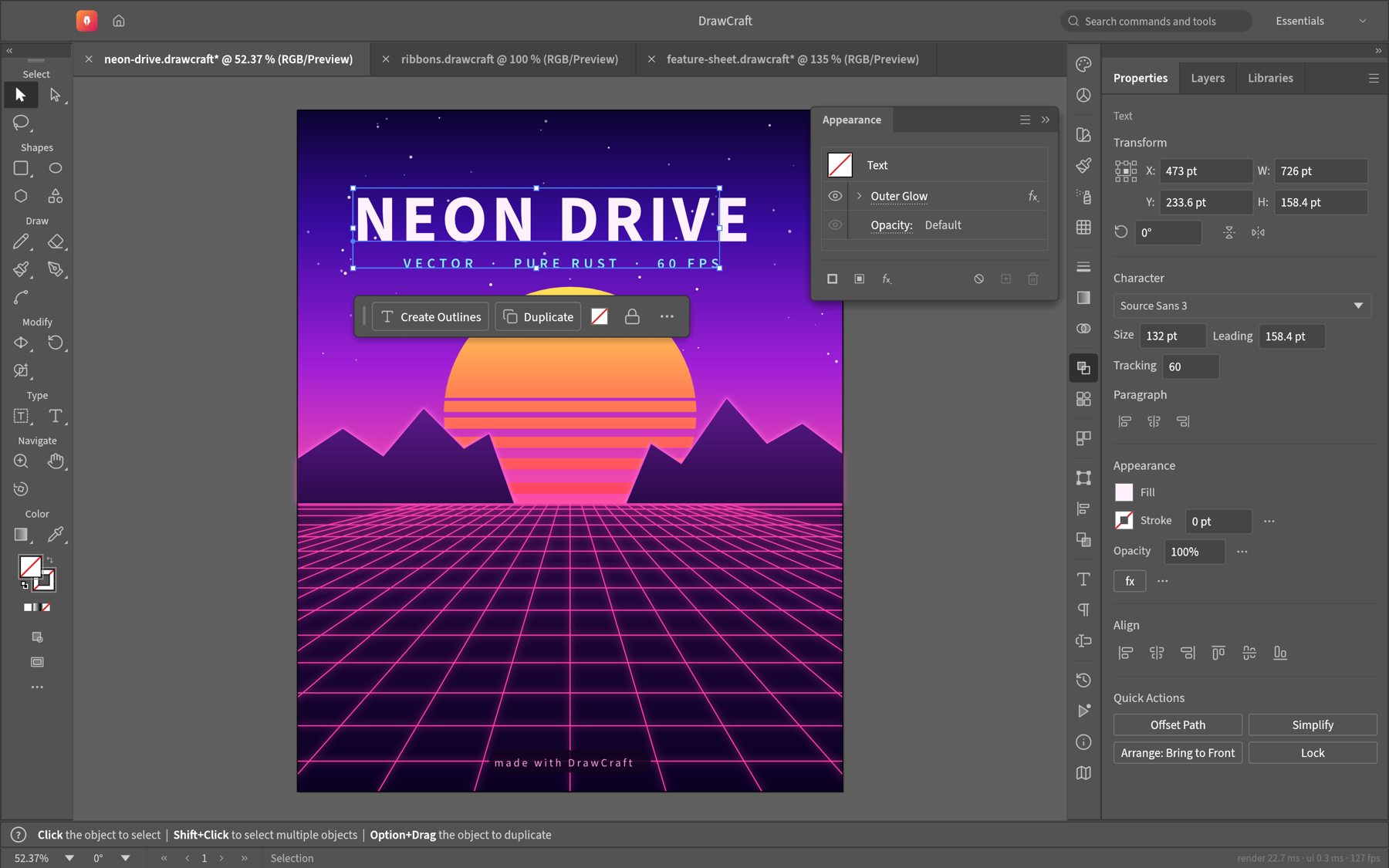This screenshot has width=1389, height=868.
Task: Toggle visibility of the Outer Glow effect
Action: (835, 196)
